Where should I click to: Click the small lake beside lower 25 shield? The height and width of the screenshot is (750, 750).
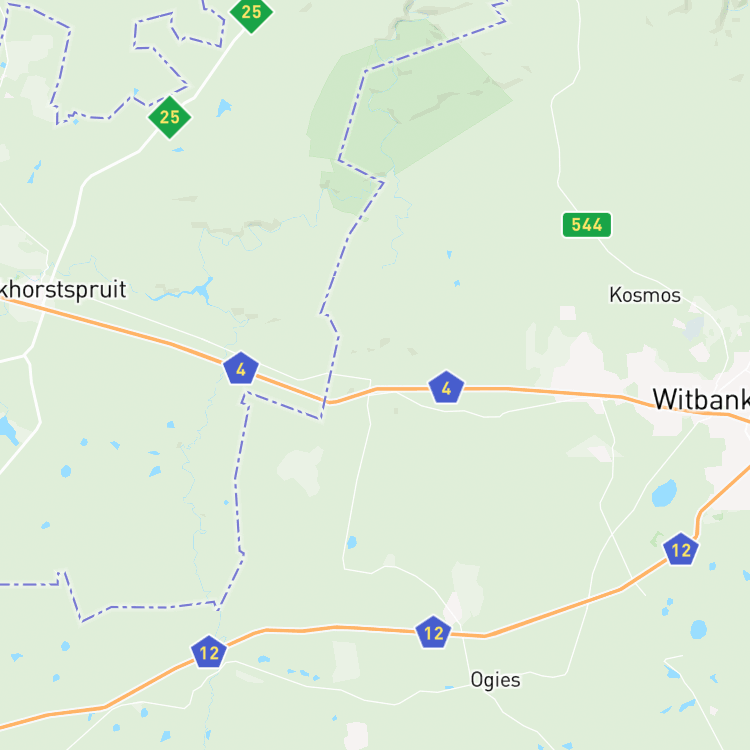tap(223, 108)
